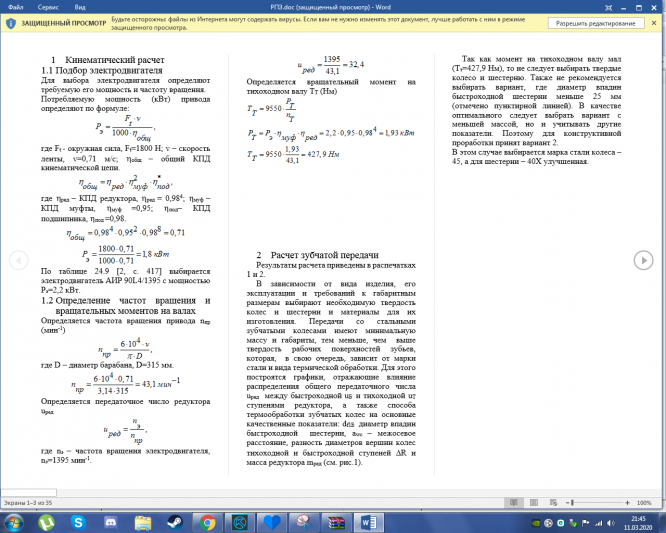Open WinRAR from taskbar
Image resolution: width=666 pixels, height=533 pixels.
pos(336,522)
